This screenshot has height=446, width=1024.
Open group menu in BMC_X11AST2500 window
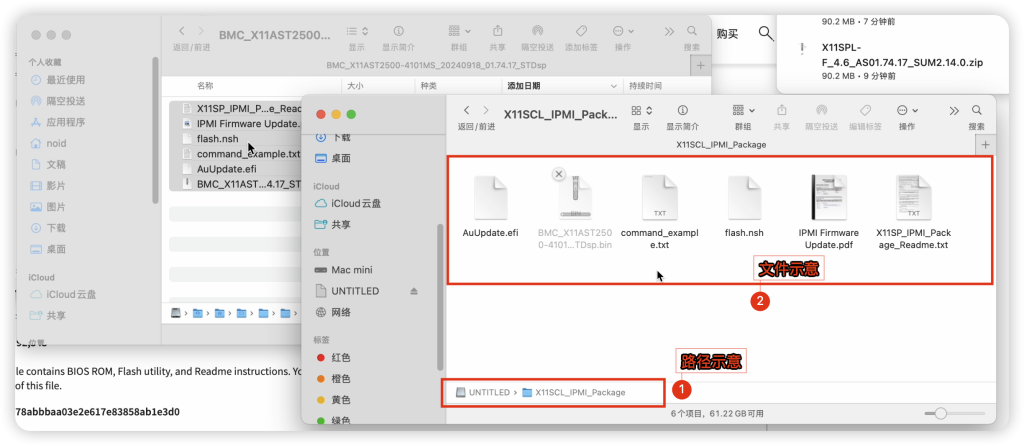pyautogui.click(x=460, y=31)
